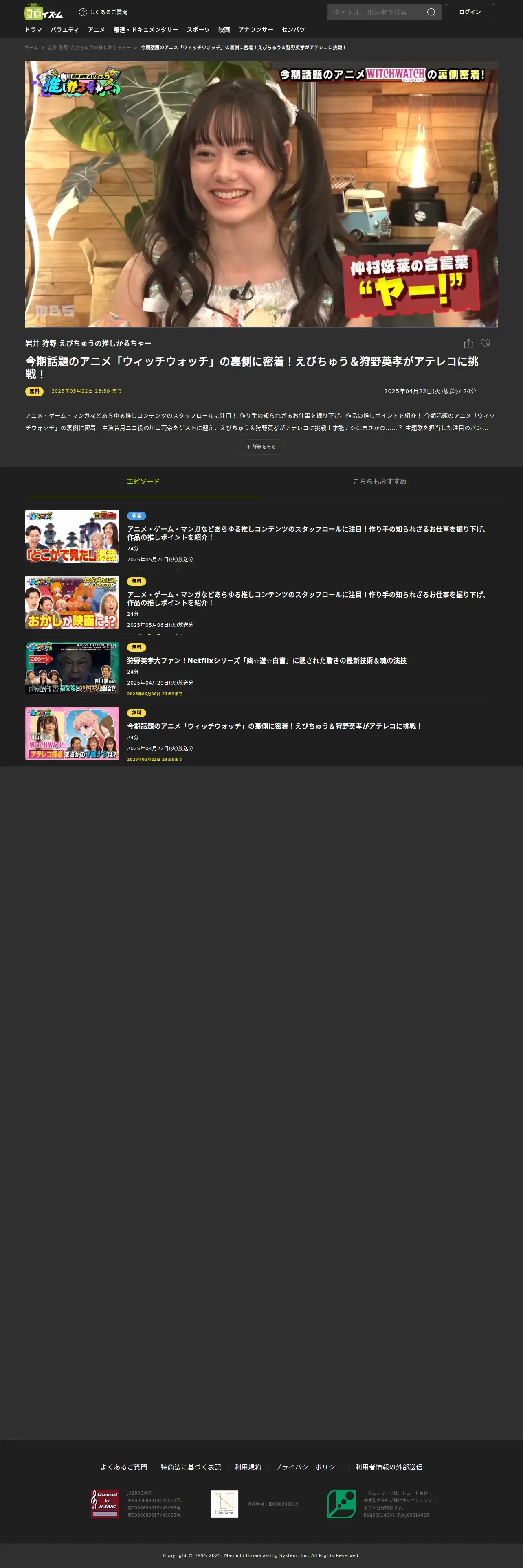This screenshot has width=523, height=1568.
Task: Click the program name above the title
Action: click(x=88, y=343)
